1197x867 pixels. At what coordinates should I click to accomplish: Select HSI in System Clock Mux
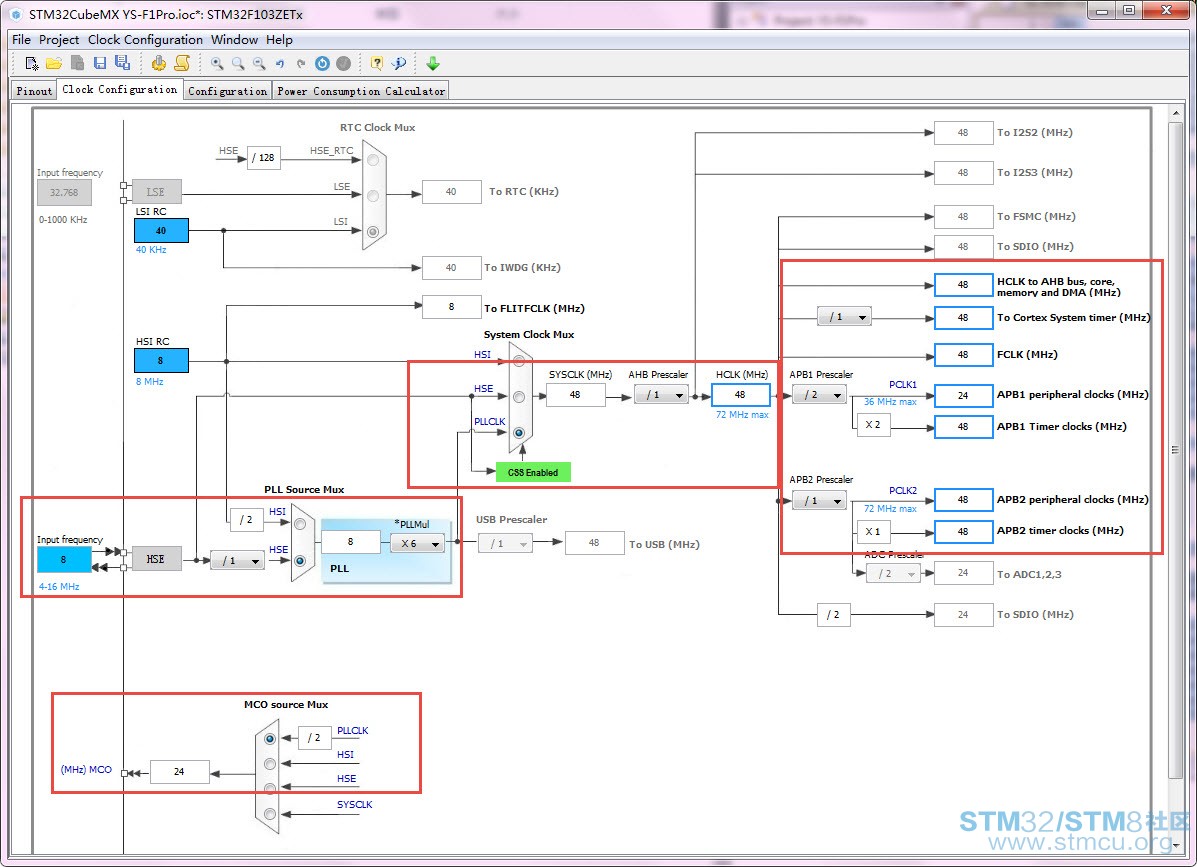[x=519, y=361]
